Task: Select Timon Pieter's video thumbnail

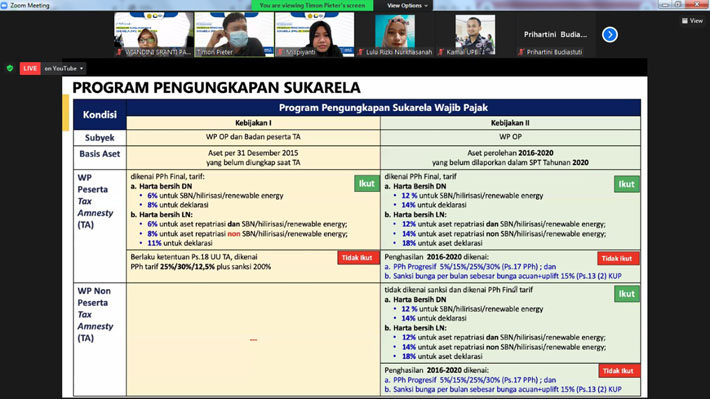Action: pyautogui.click(x=234, y=34)
